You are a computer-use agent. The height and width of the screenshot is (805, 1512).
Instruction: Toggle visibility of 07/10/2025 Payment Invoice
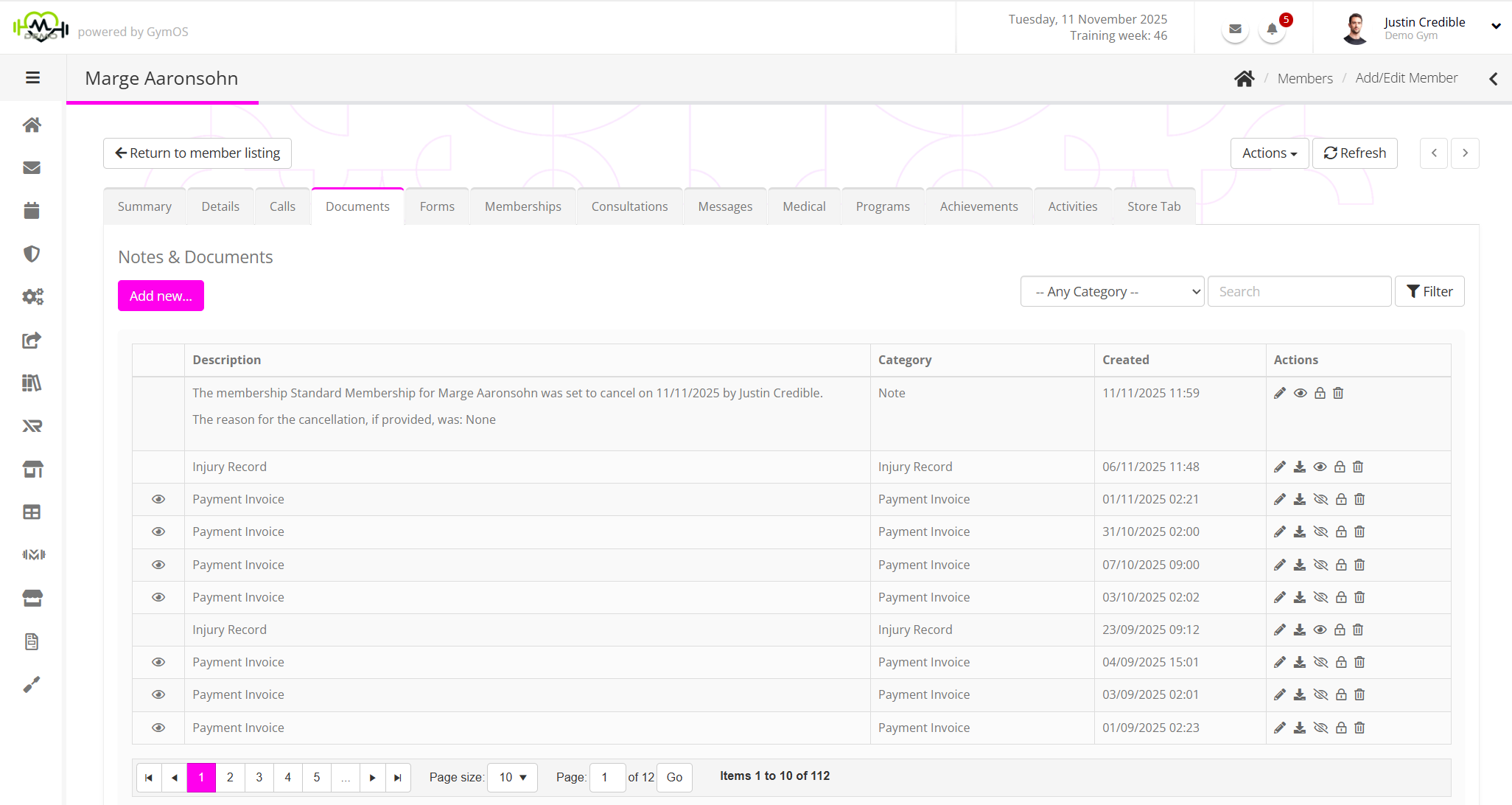click(1320, 565)
